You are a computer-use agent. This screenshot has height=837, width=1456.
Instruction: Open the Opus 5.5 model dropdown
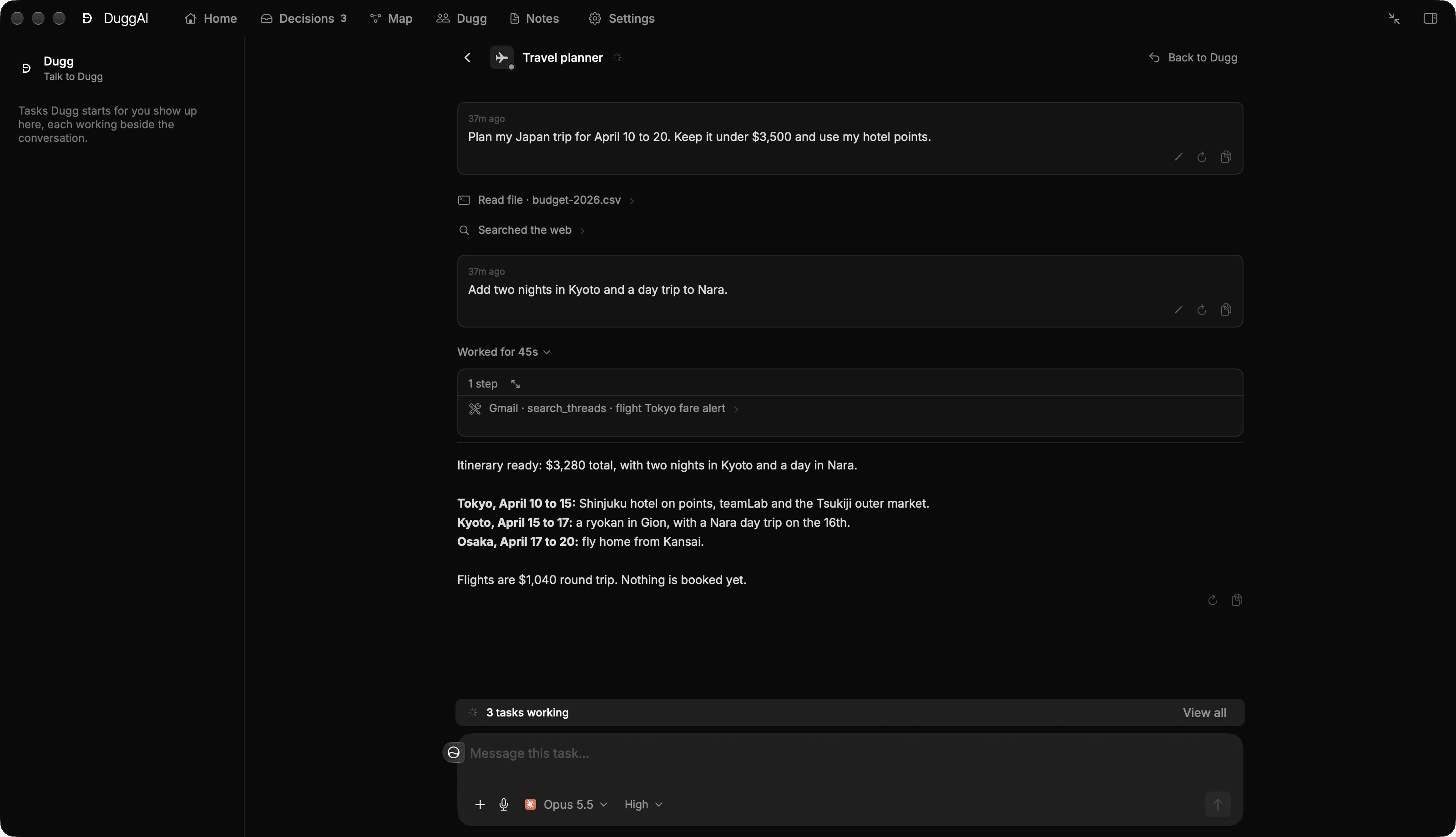click(566, 804)
